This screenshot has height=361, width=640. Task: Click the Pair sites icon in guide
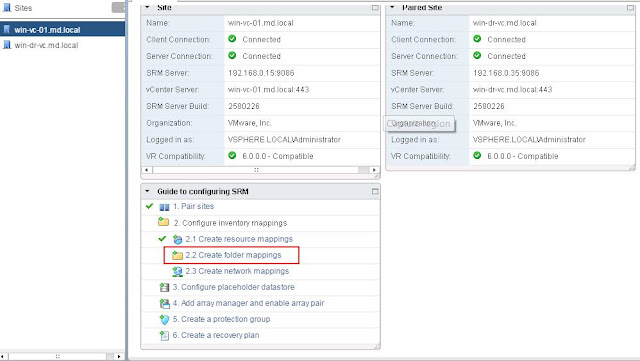point(164,207)
